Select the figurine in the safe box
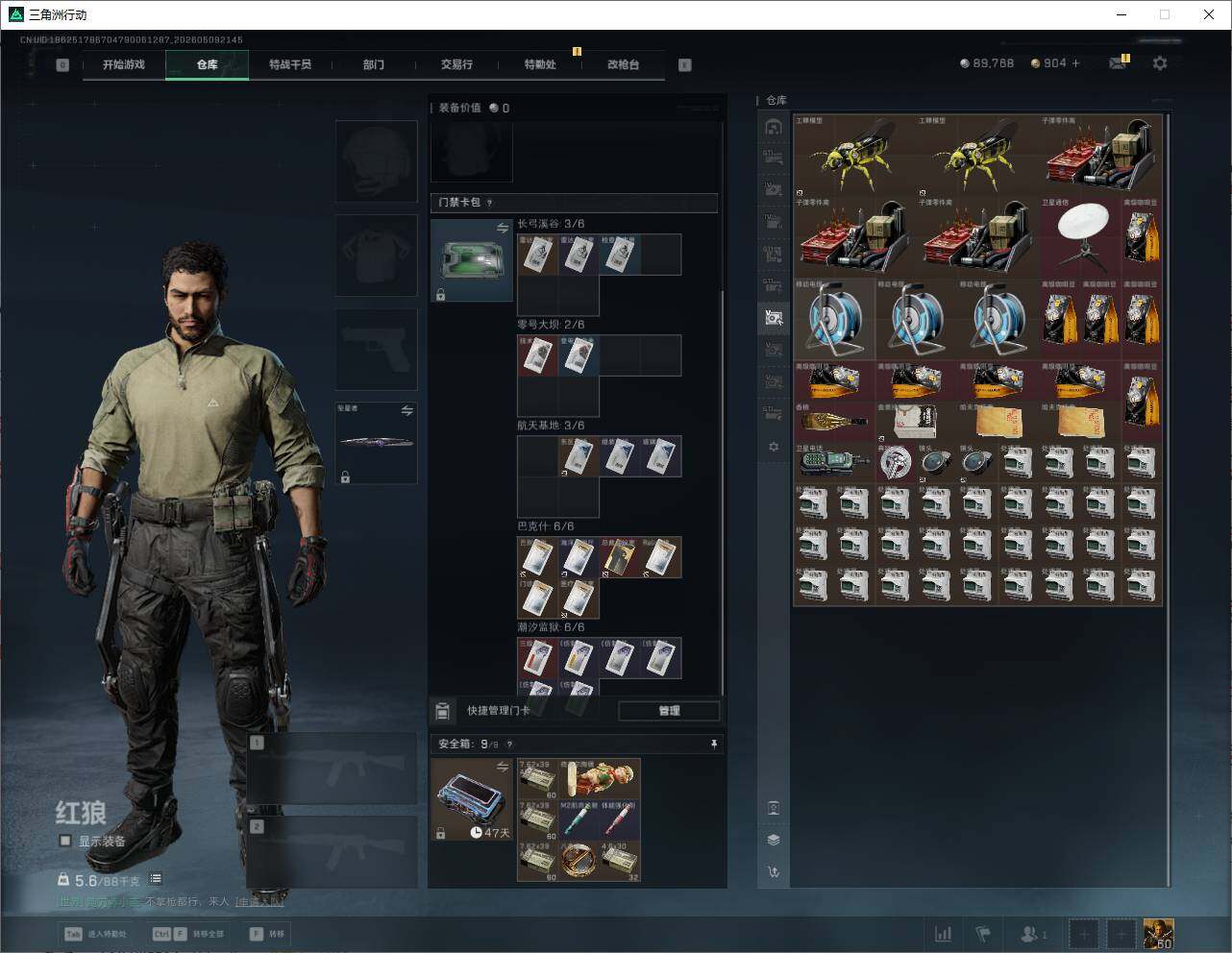The image size is (1232, 953). (600, 779)
